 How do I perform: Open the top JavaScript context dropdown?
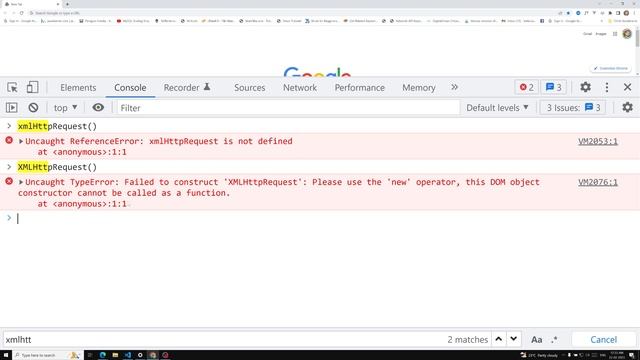(65, 108)
